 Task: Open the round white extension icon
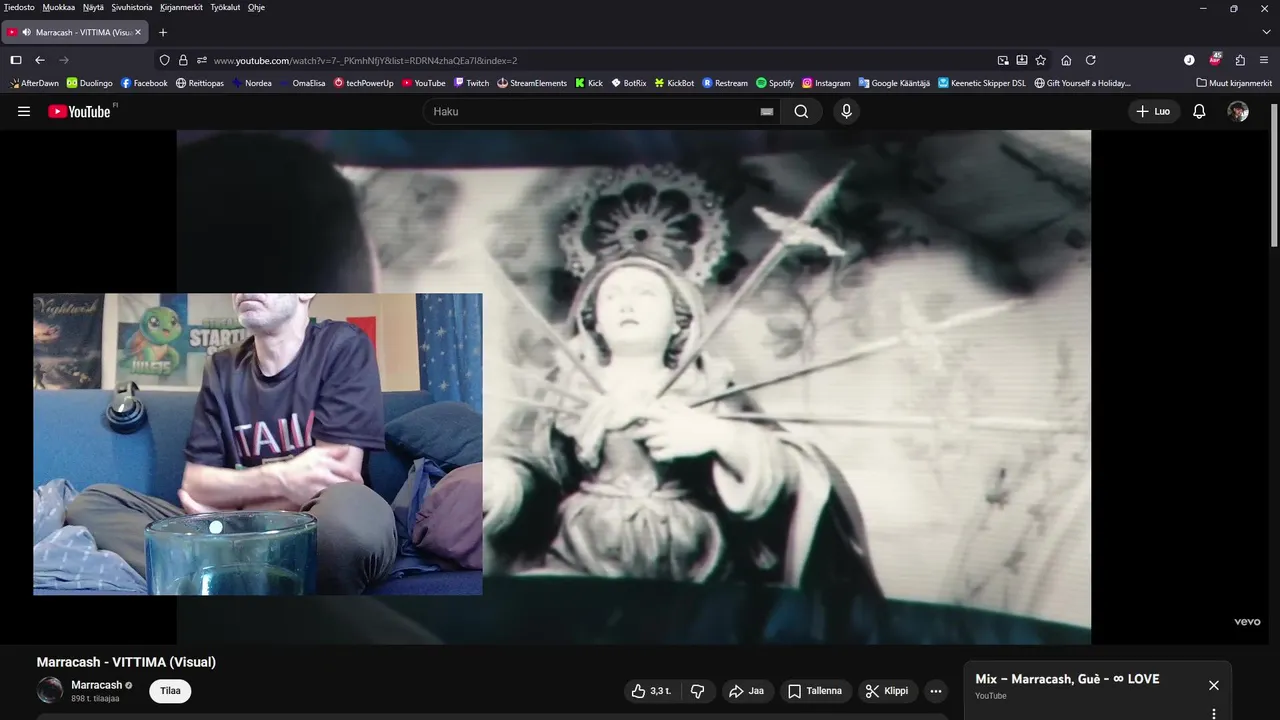pyautogui.click(x=1189, y=60)
